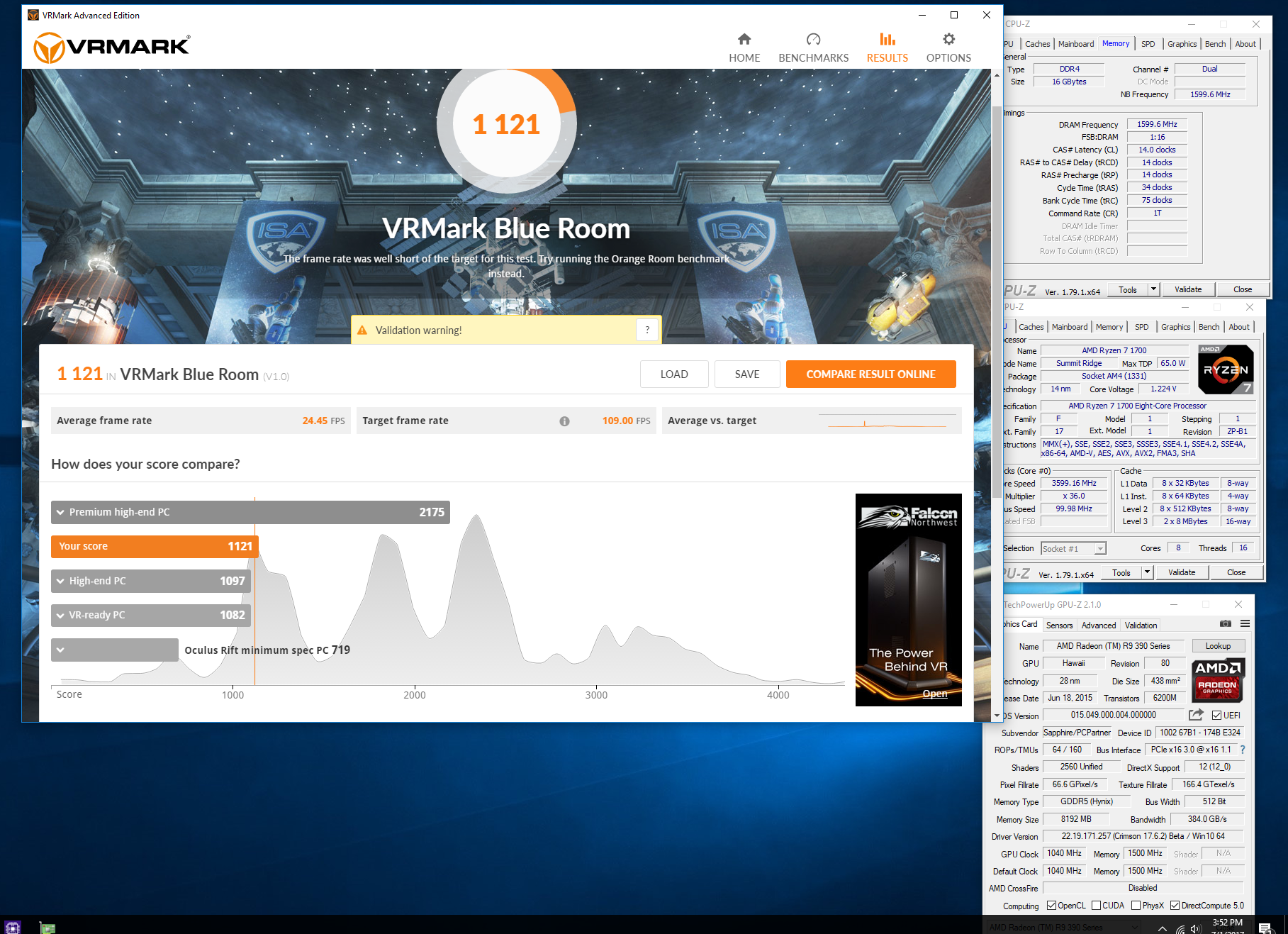Image resolution: width=1288 pixels, height=934 pixels.
Task: Switch to the SPD tab in CPU-Z Memory window
Action: point(1148,44)
